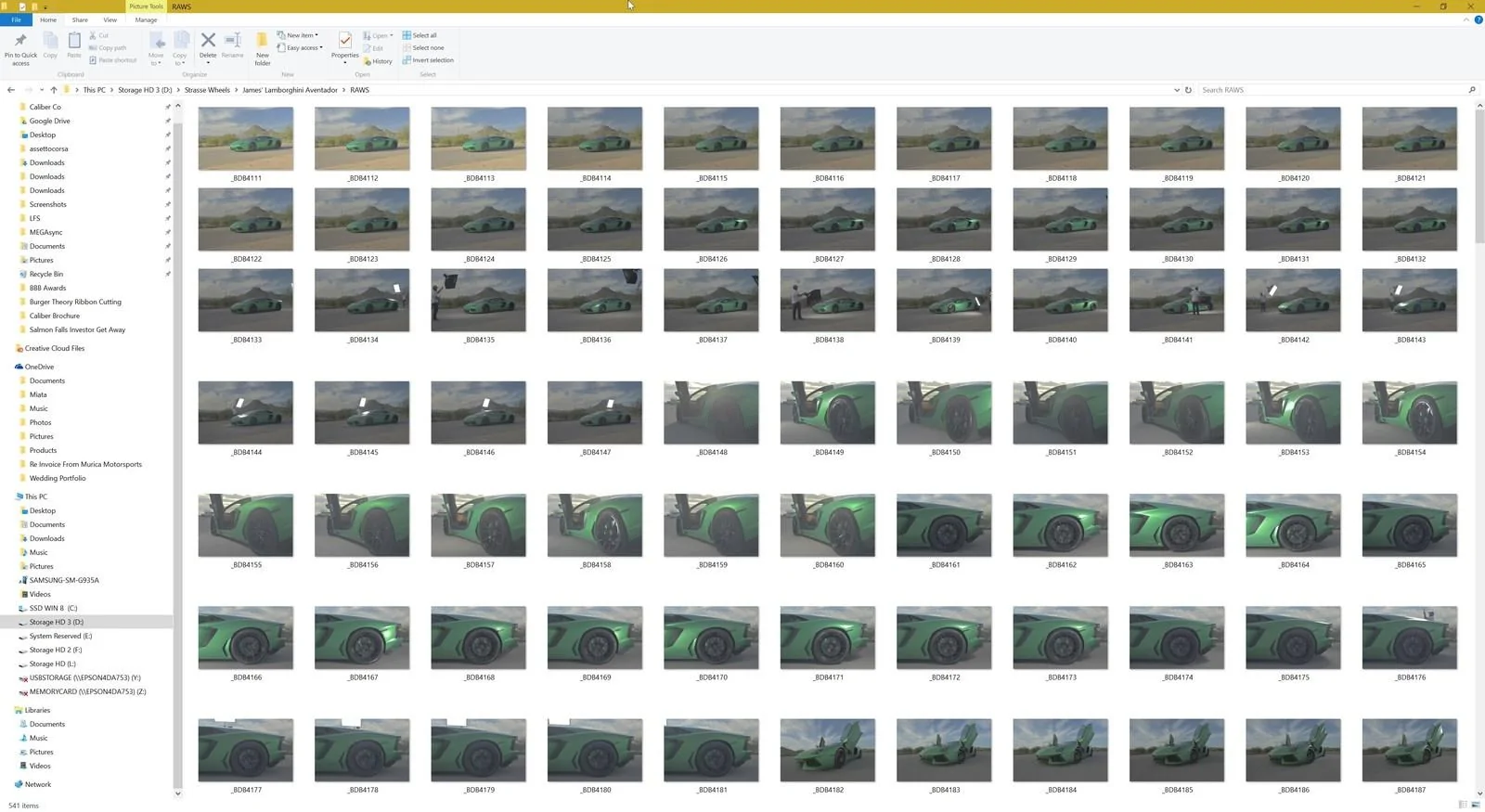The image size is (1485, 812).
Task: Open the Picture Tools contextual tab
Action: pos(146,6)
